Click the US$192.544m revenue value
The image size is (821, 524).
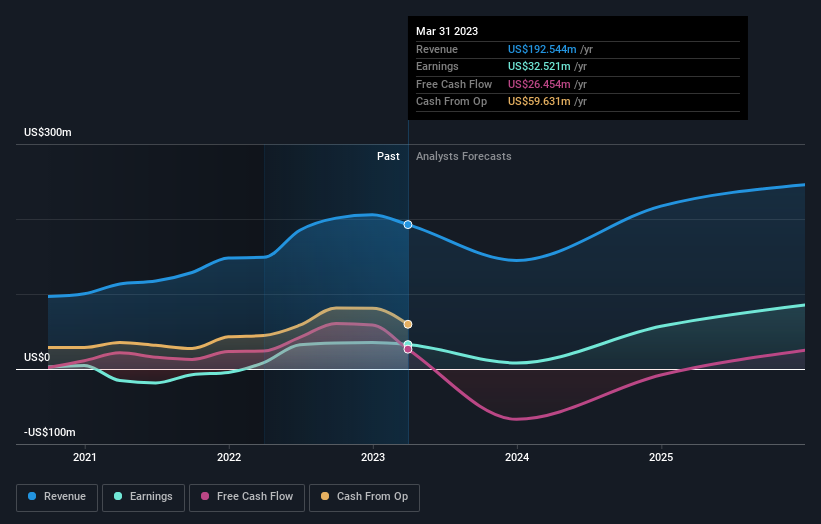(x=542, y=49)
